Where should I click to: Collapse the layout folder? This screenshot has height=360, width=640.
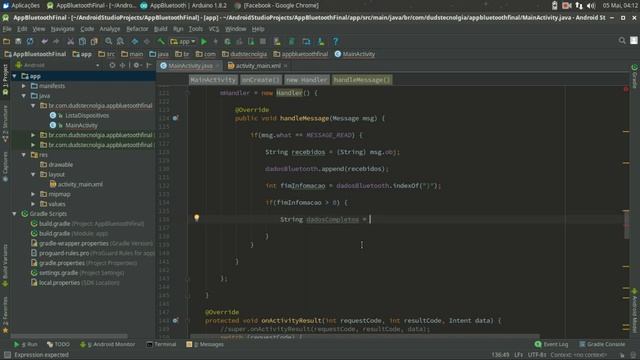(x=33, y=175)
